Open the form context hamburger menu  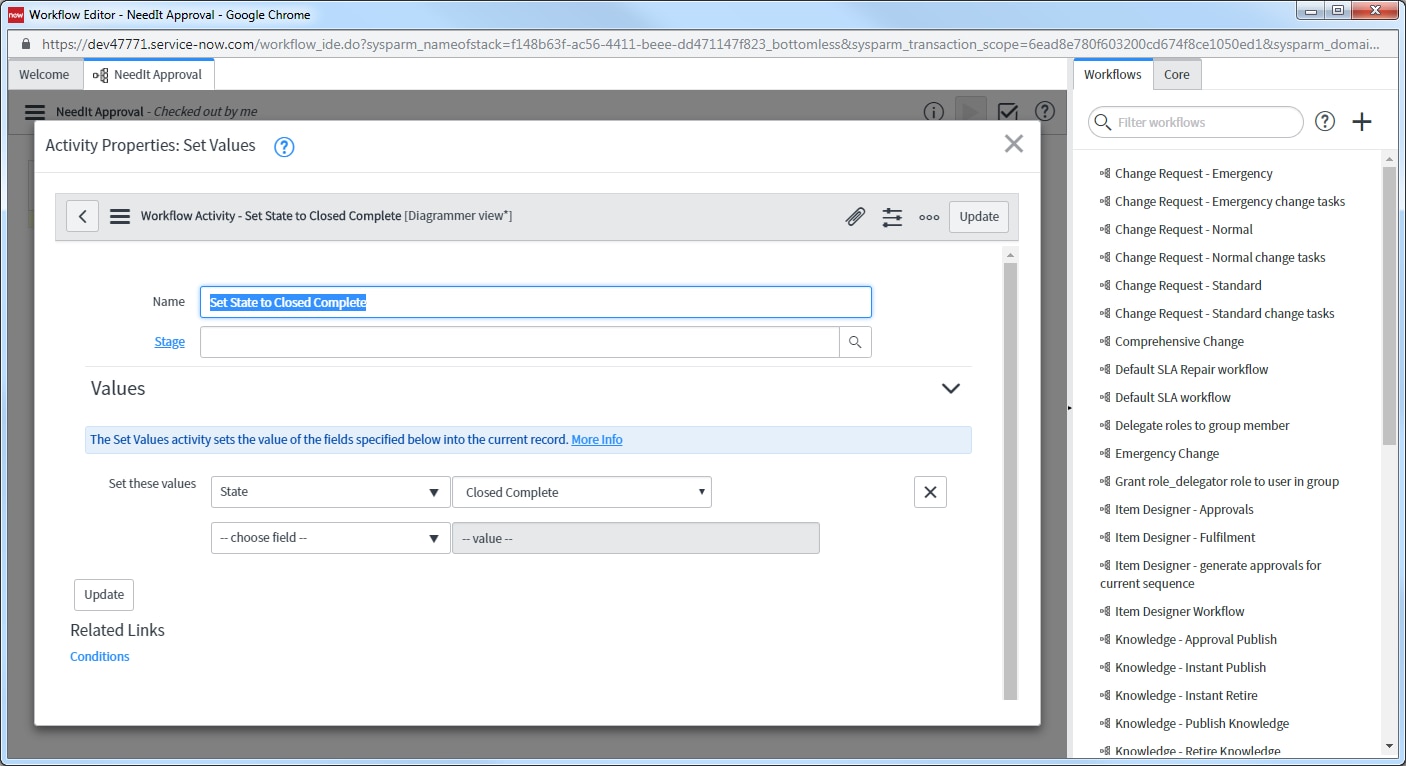coord(120,216)
